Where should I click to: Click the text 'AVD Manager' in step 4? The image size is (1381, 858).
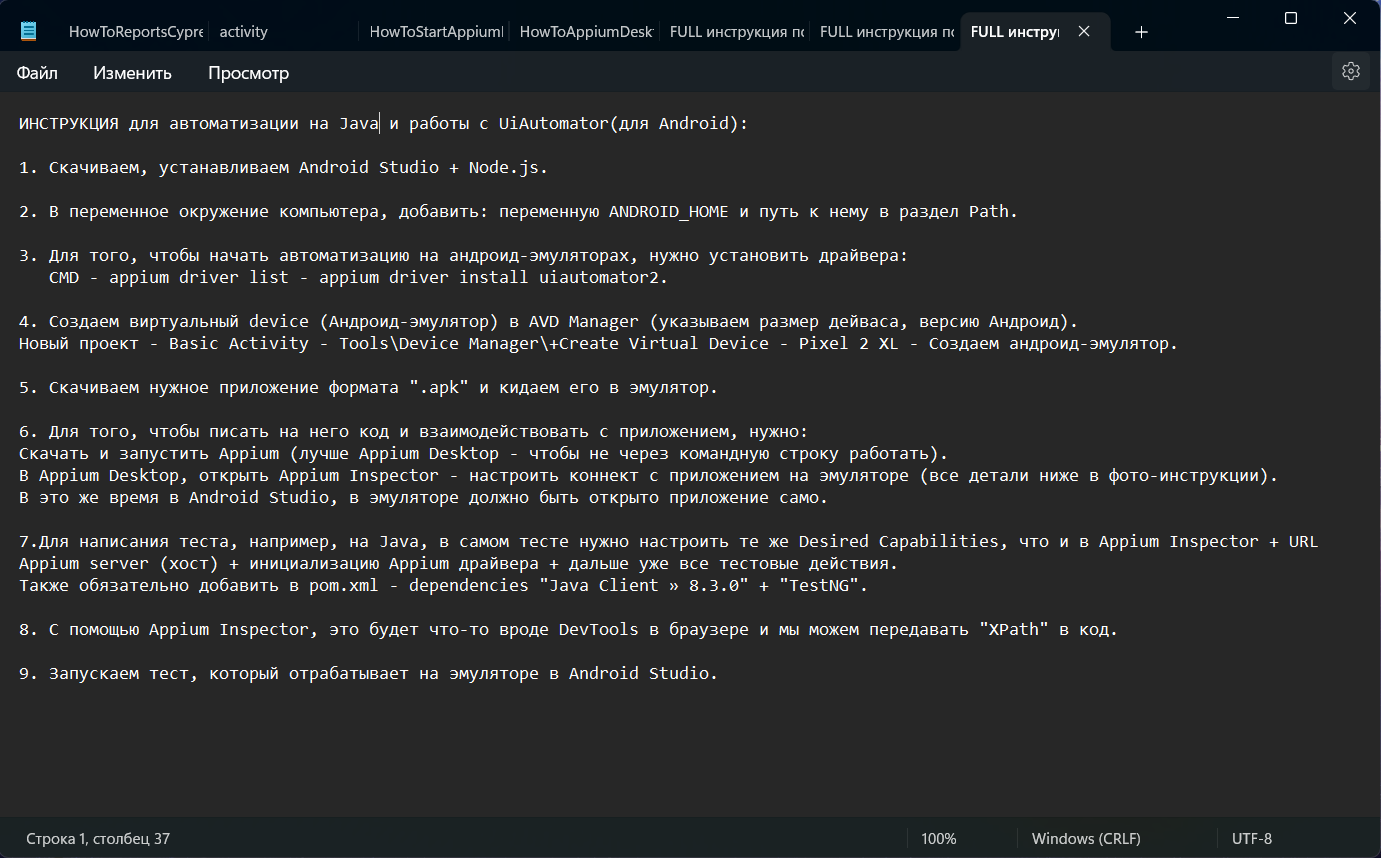584,322
